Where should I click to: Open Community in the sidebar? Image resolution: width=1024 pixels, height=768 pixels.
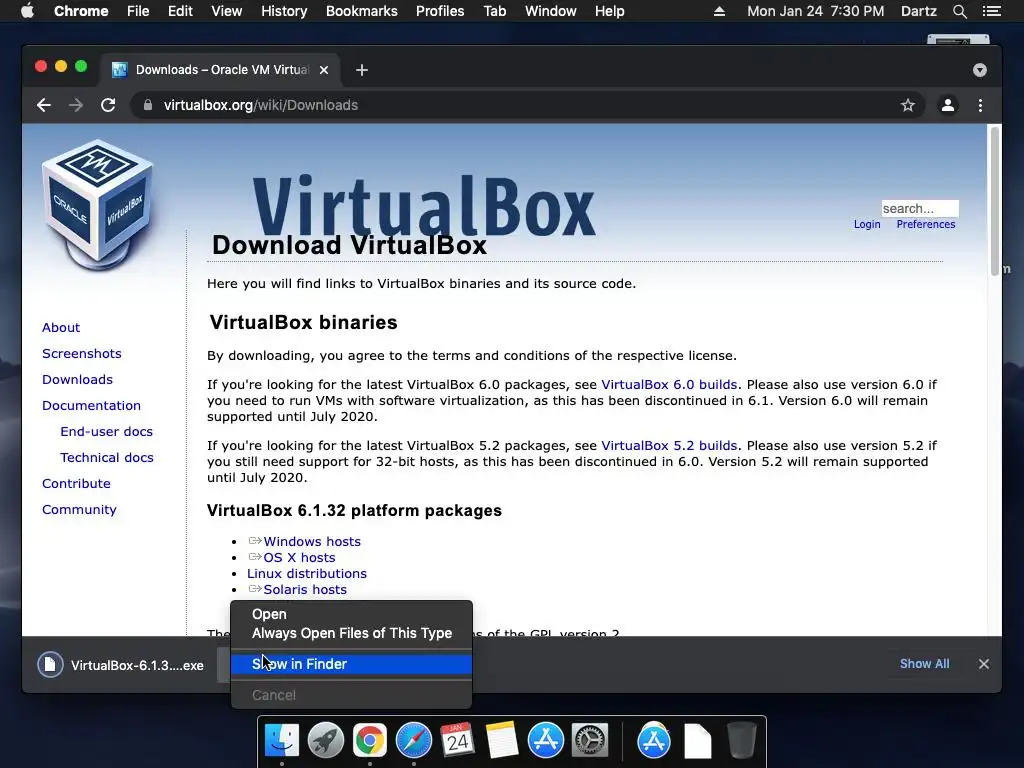point(79,509)
